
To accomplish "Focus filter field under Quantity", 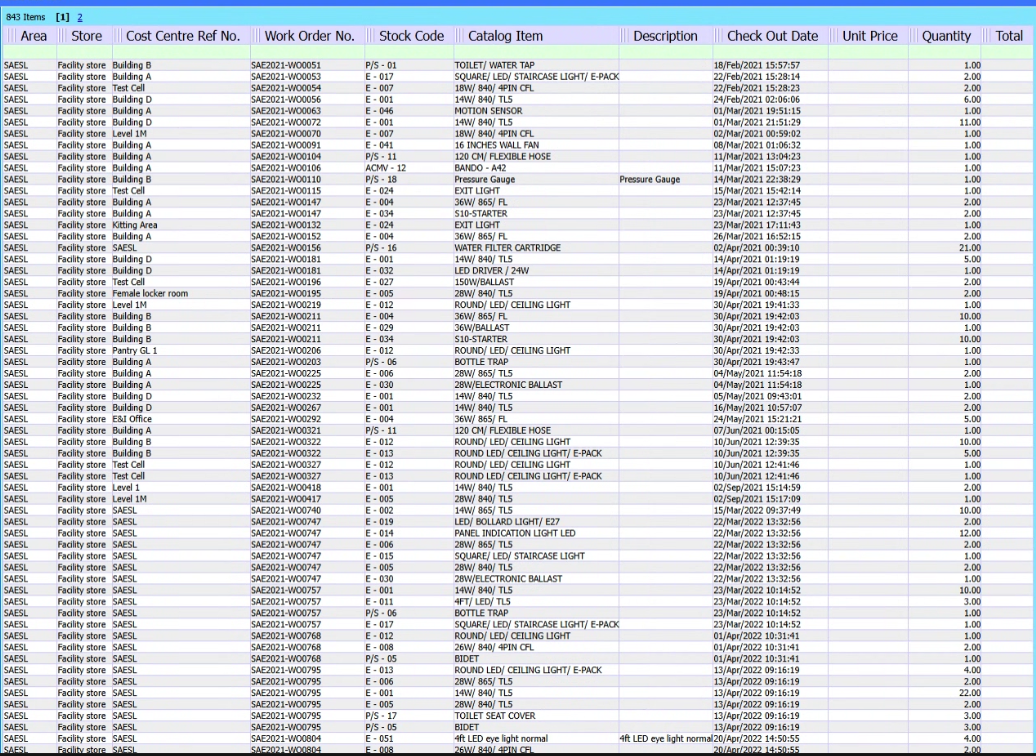I will [x=945, y=52].
